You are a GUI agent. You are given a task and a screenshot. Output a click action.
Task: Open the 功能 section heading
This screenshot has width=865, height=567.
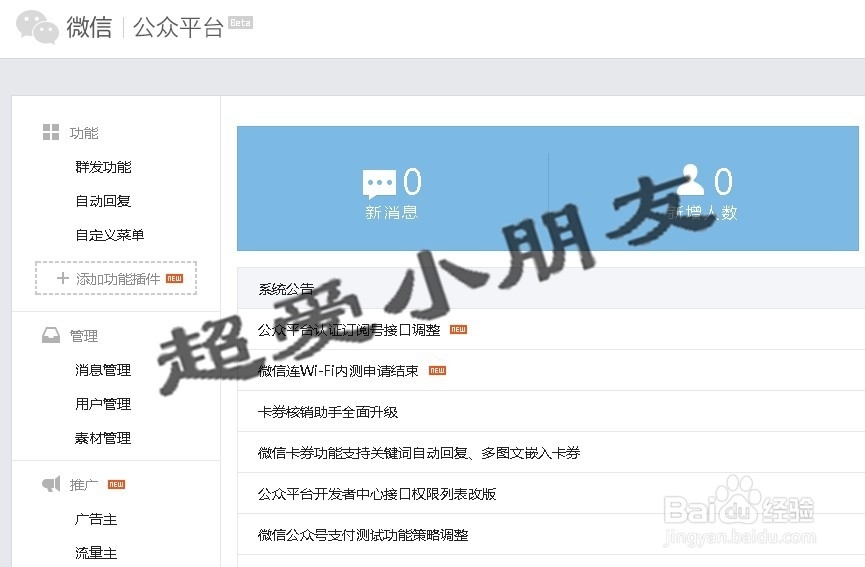84,133
